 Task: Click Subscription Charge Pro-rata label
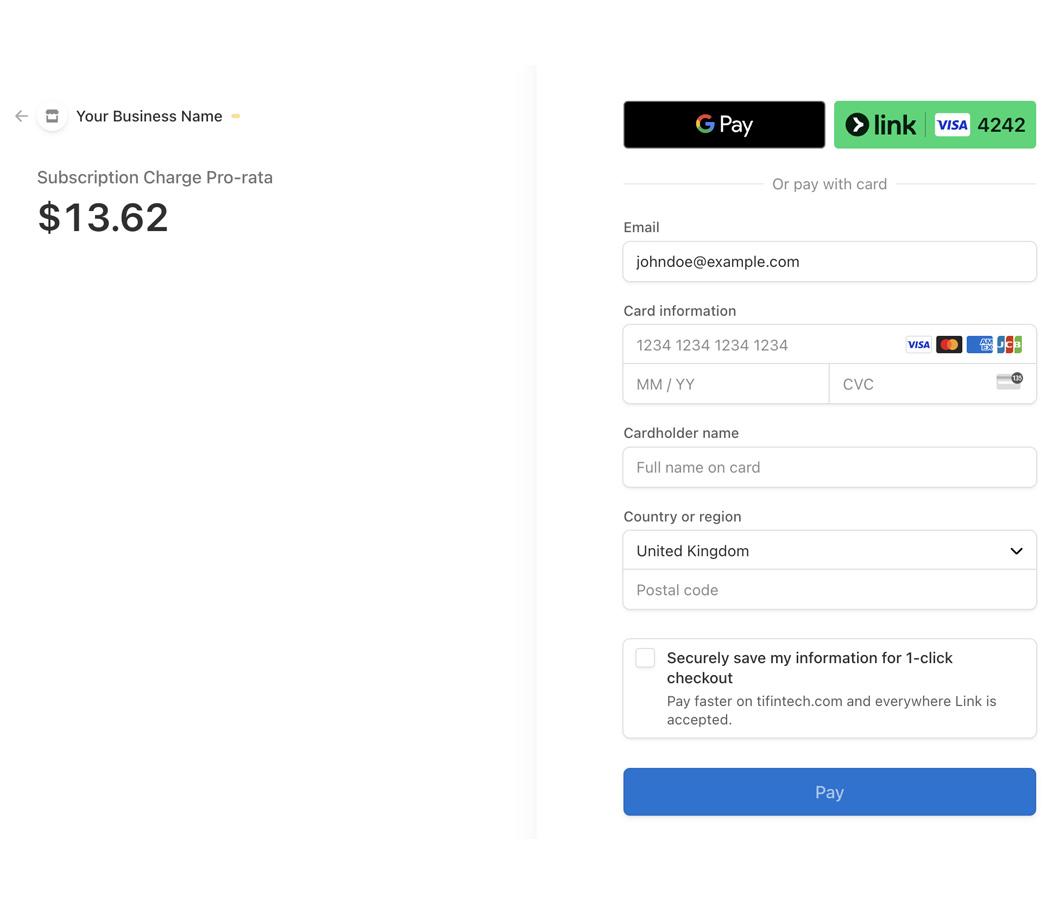pyautogui.click(x=155, y=177)
